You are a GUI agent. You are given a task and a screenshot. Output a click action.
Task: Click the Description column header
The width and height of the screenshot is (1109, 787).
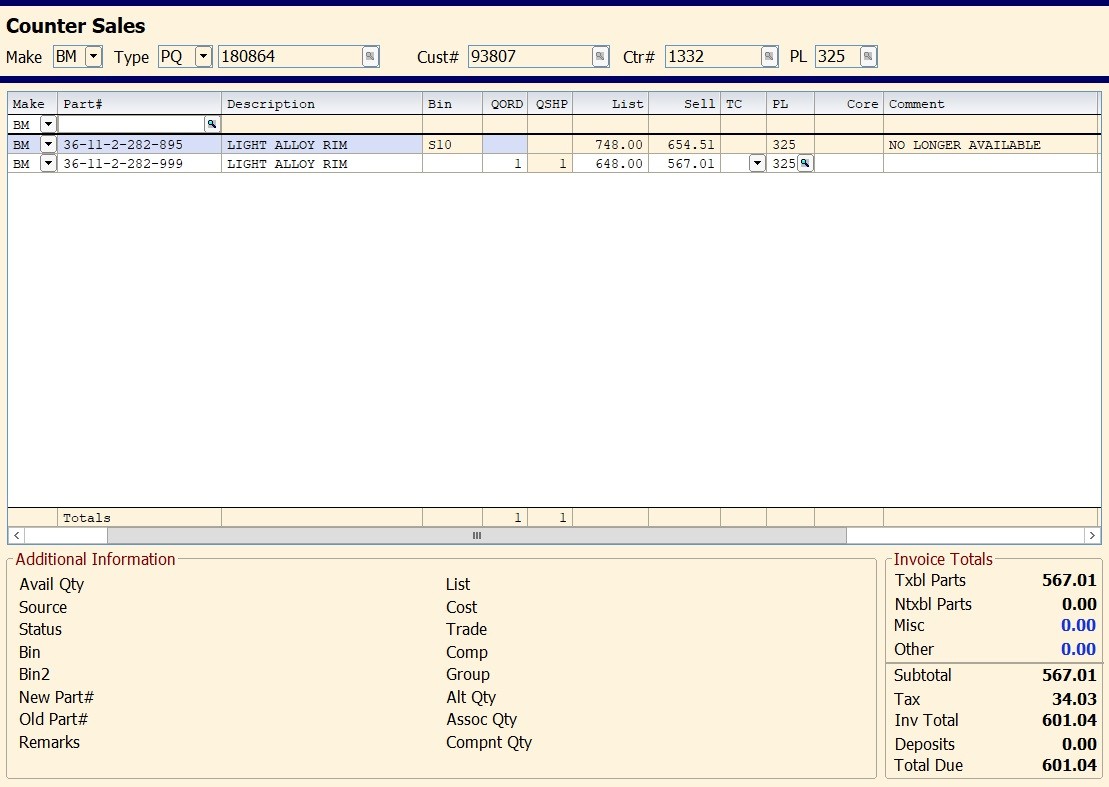tap(322, 104)
